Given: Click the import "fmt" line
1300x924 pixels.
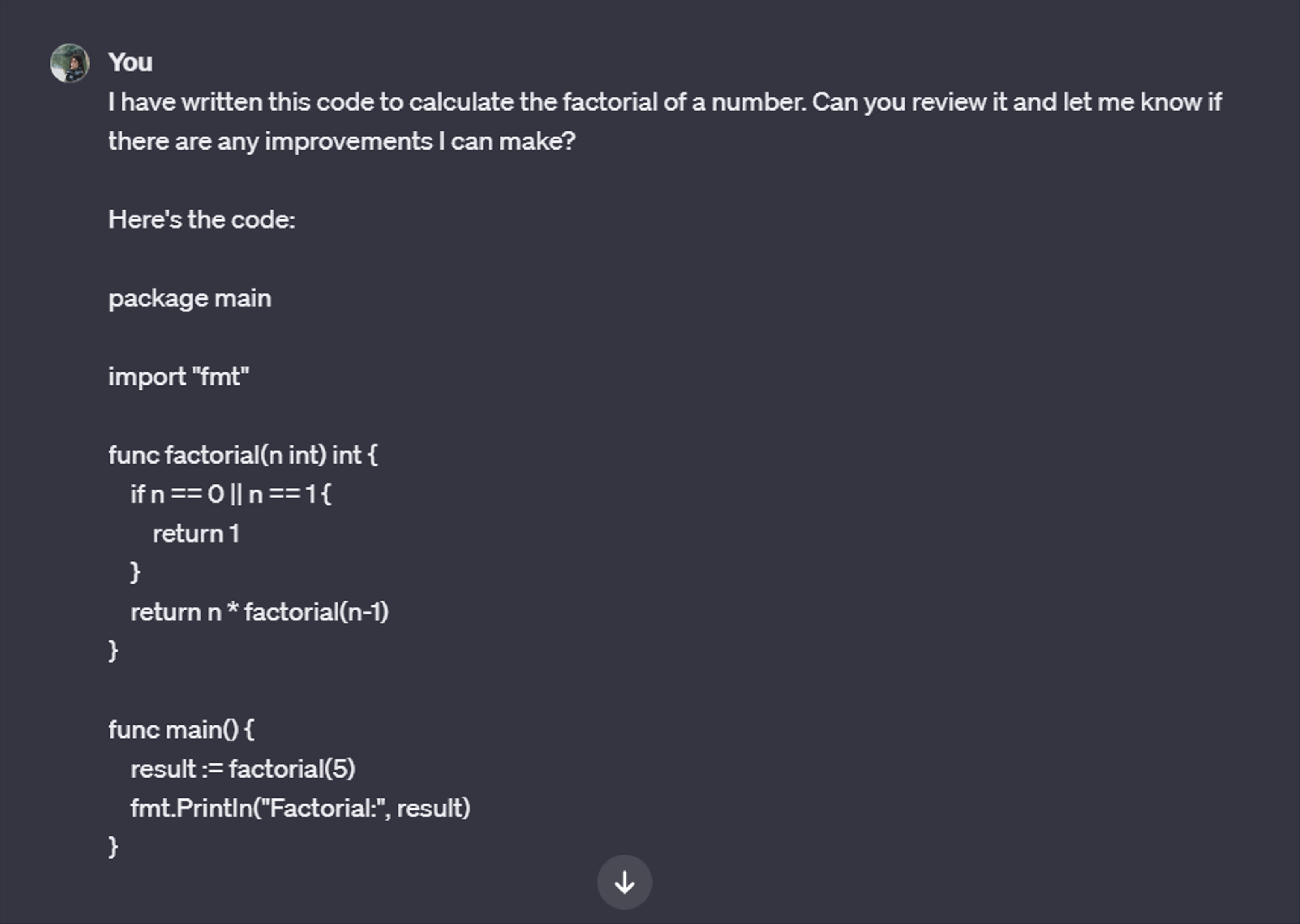Looking at the screenshot, I should pyautogui.click(x=178, y=377).
